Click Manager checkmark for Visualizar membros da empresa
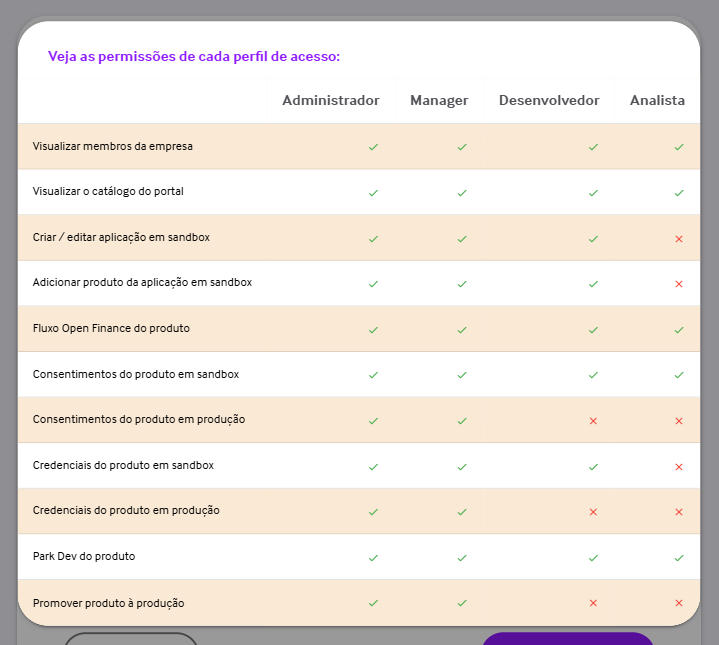Viewport: 719px width, 645px height. [462, 147]
